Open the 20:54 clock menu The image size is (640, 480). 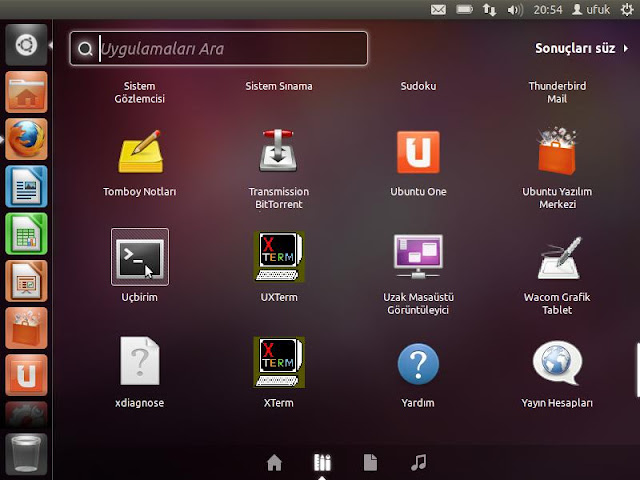coord(548,9)
